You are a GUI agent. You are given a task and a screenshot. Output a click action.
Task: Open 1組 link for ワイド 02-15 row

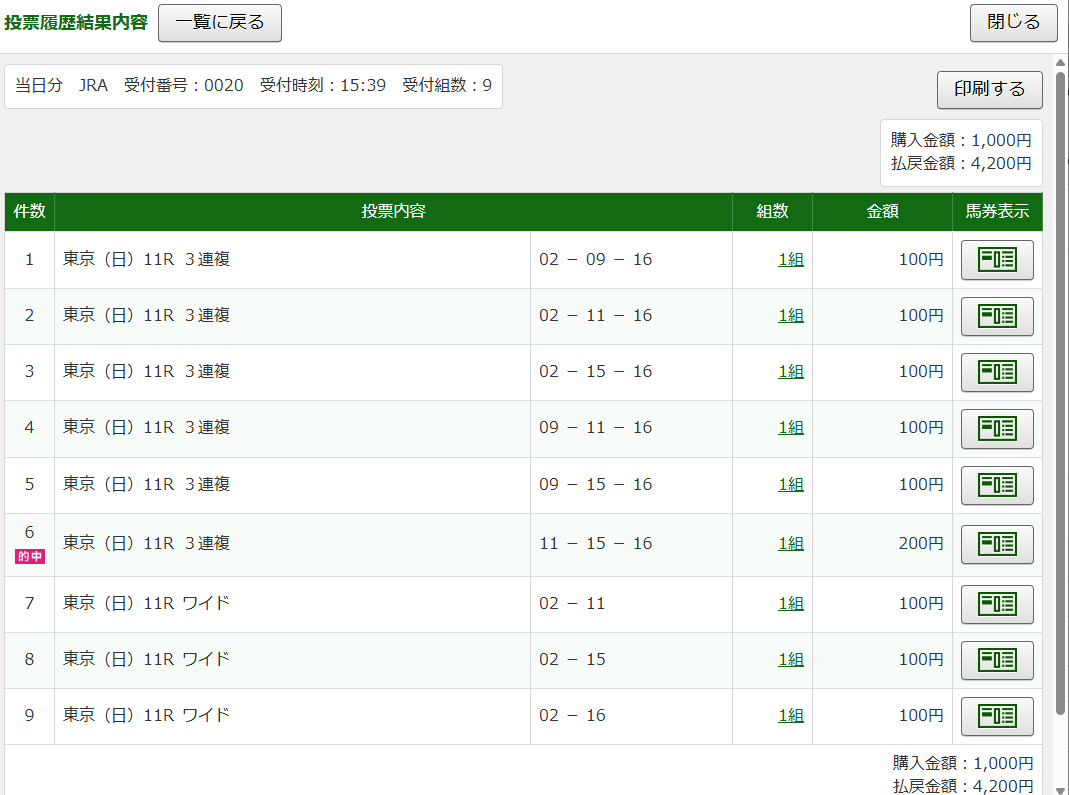tap(791, 659)
